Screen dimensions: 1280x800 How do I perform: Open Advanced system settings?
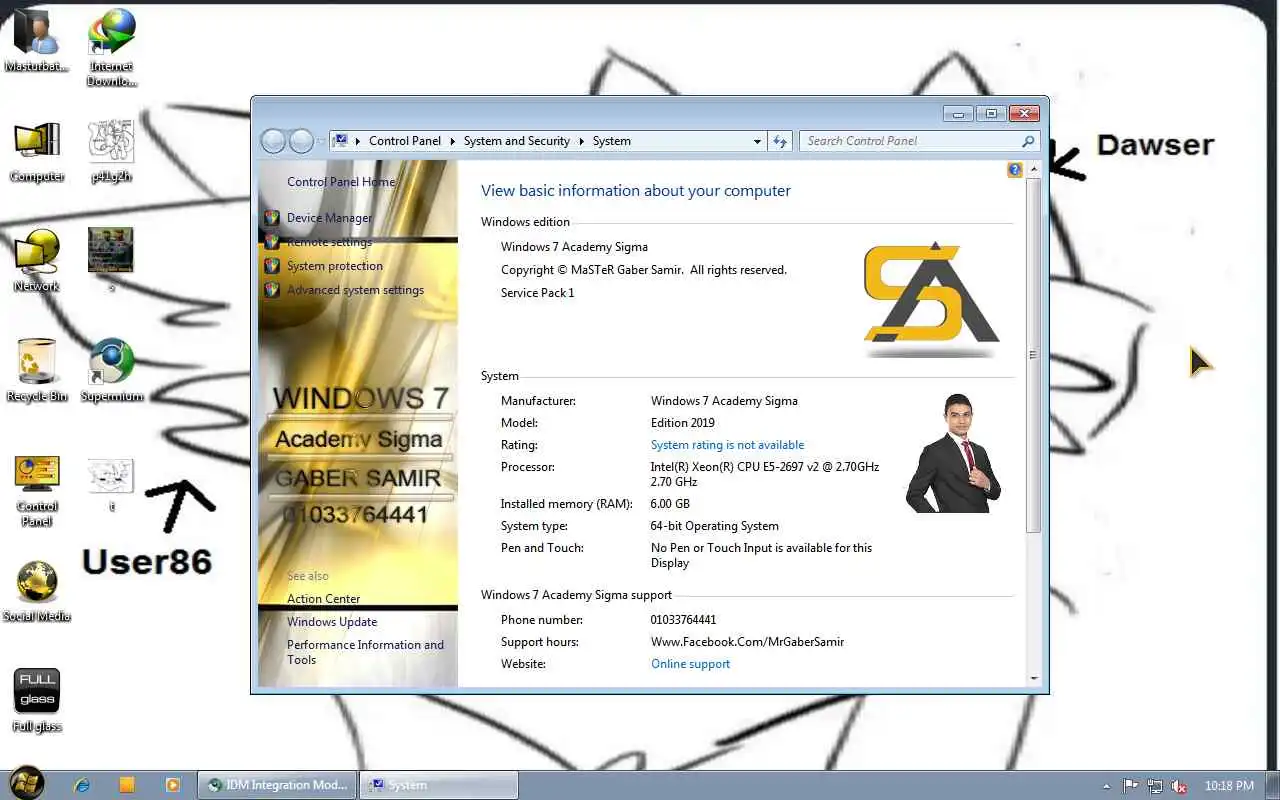(x=355, y=290)
